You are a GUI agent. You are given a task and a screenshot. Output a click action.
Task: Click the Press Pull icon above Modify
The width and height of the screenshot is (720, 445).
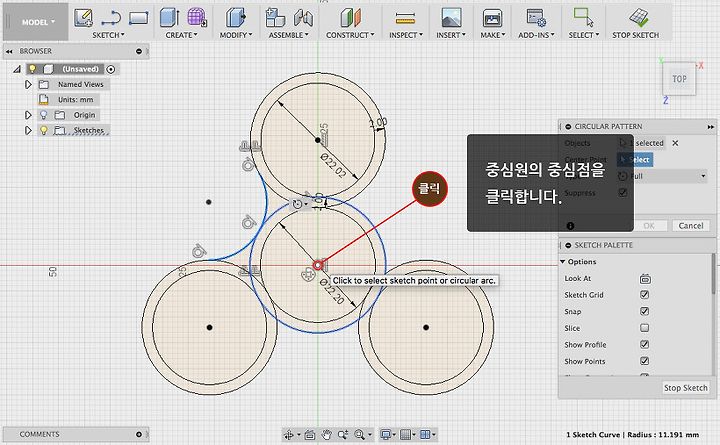click(236, 18)
